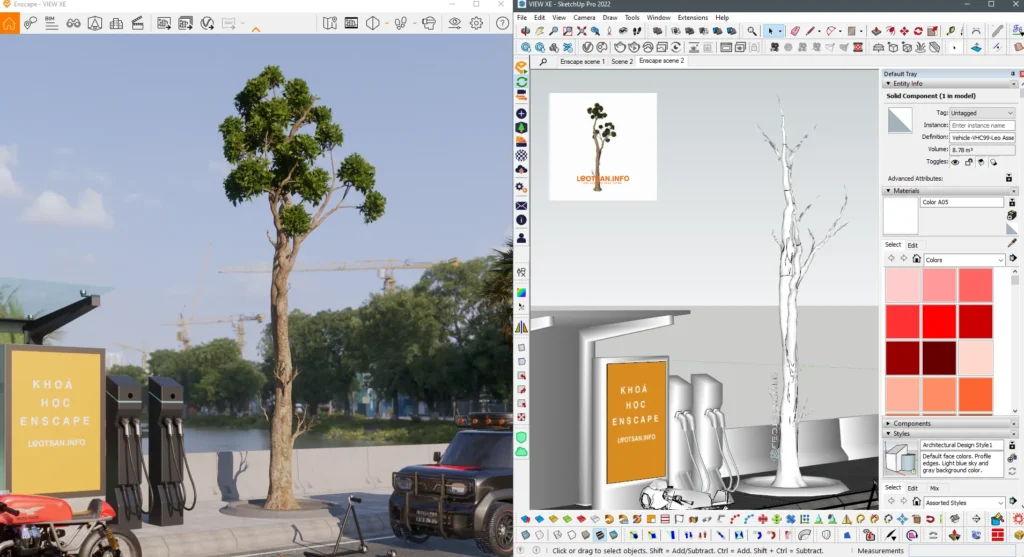Click the Enscape home button
Viewport: 1024px width, 557px height.
9,24
